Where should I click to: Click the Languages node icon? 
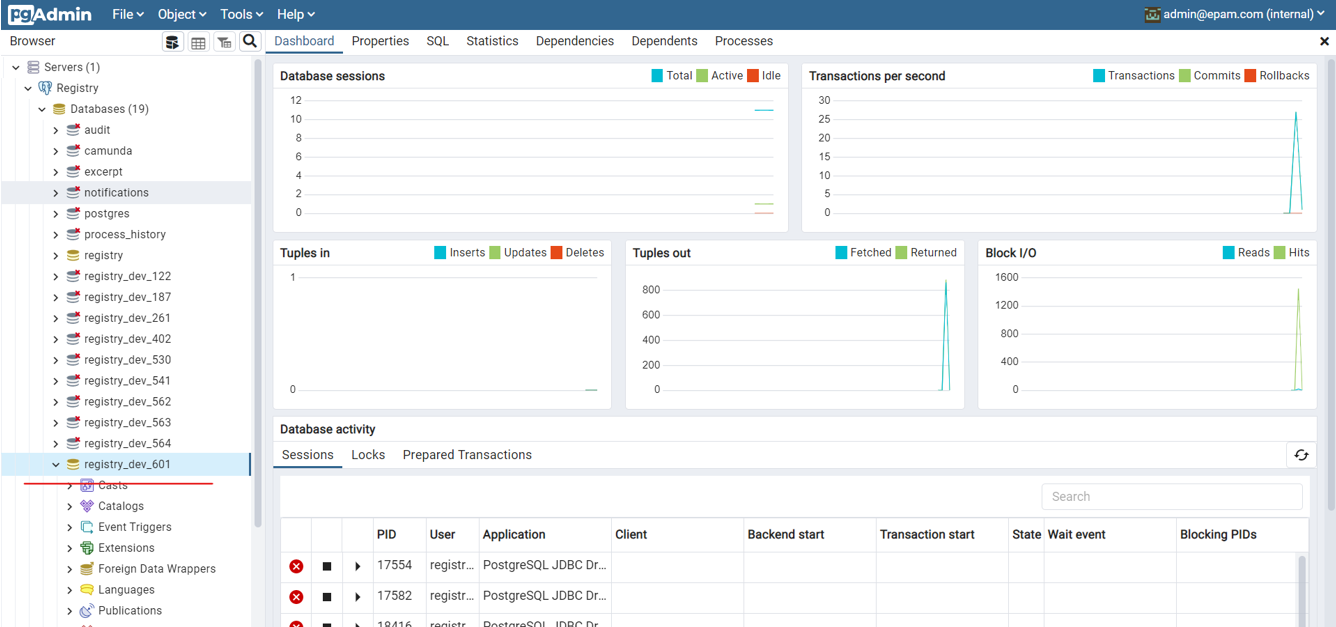87,590
